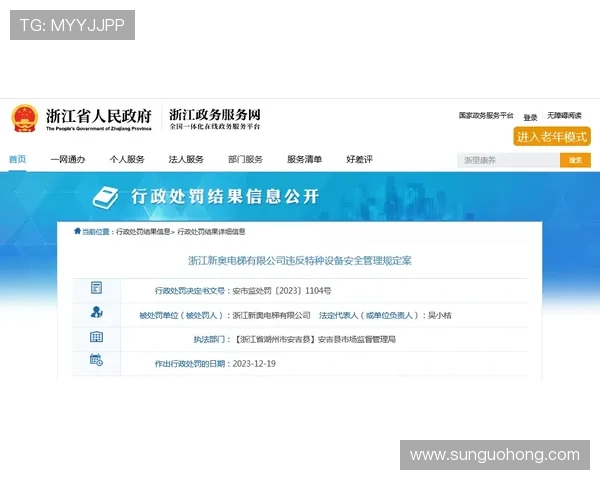The height and width of the screenshot is (480, 600).
Task: Click the case title 浙江新奥电梯有限公司违反特种设备安全管理规定案
Action: (300, 261)
